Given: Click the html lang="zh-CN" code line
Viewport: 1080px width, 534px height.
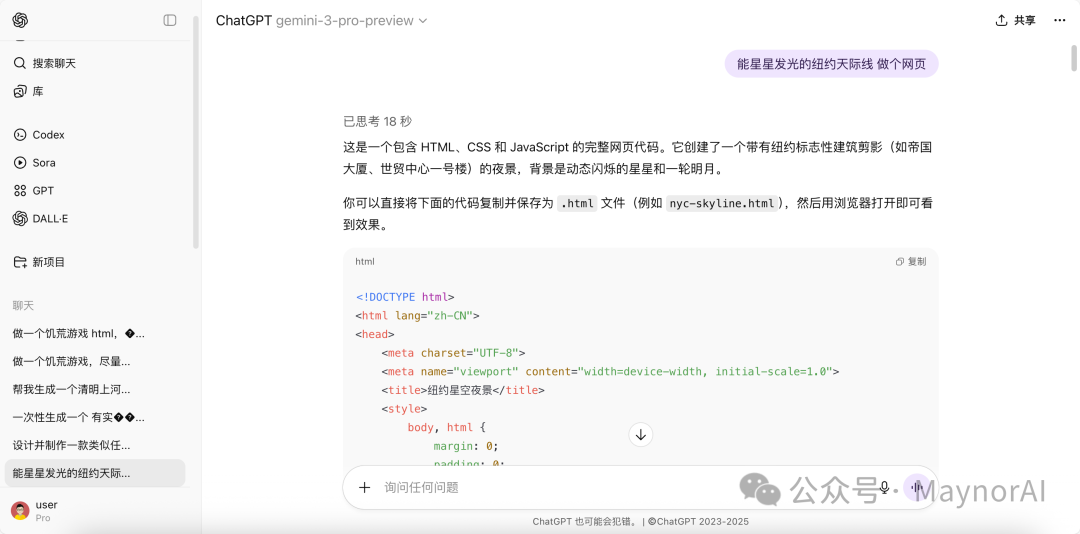Looking at the screenshot, I should [417, 316].
